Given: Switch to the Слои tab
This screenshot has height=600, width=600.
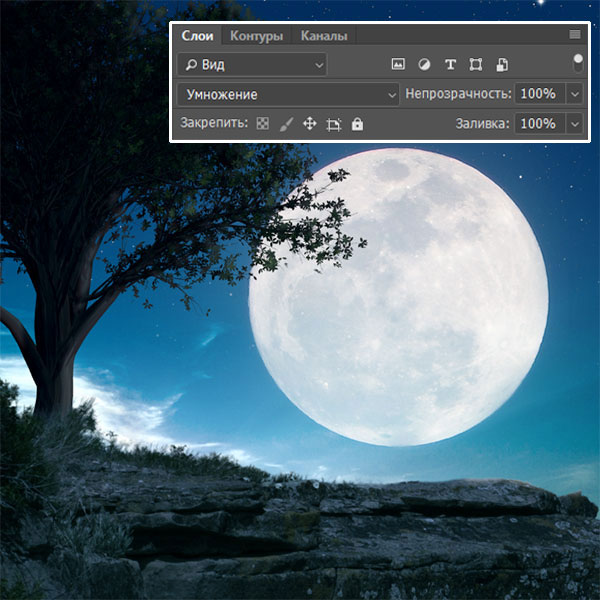Looking at the screenshot, I should point(197,36).
